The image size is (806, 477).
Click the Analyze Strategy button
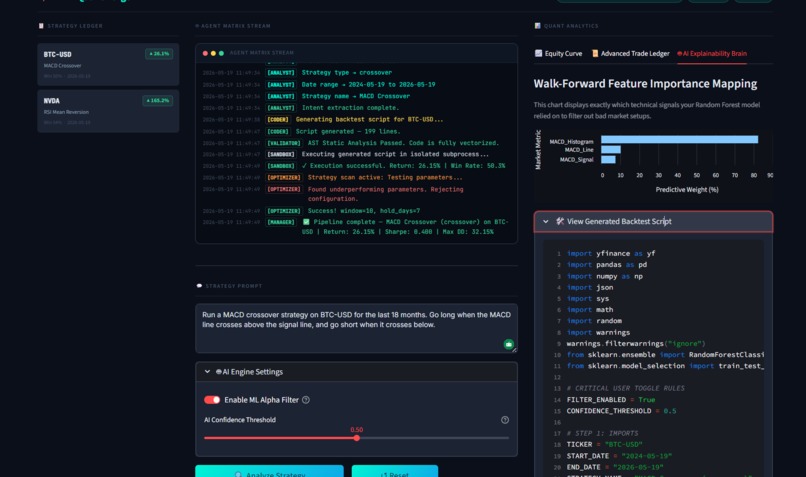coord(269,471)
